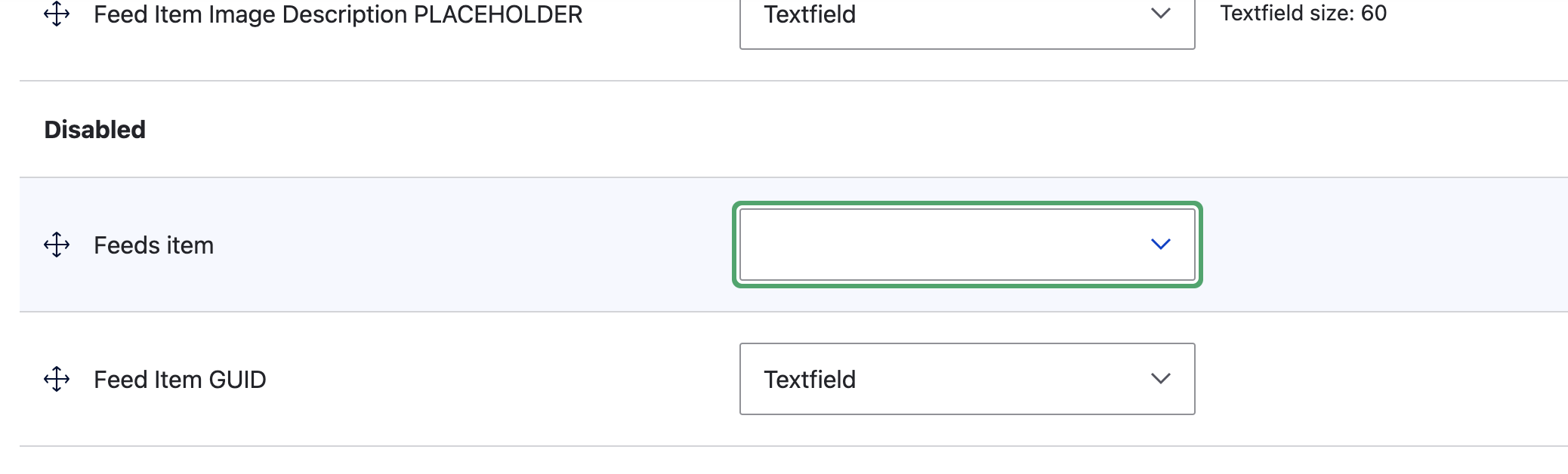Click the 'Textfield' value in the GUID selector
The width and height of the screenshot is (1568, 474).
(x=810, y=379)
